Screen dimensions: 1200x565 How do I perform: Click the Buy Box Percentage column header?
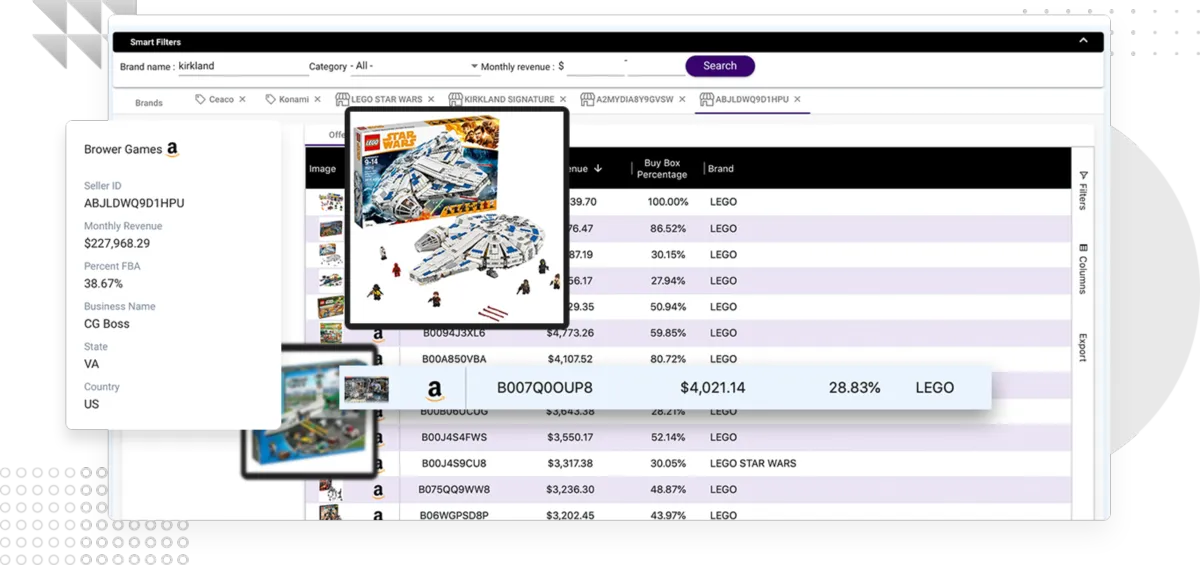[662, 168]
